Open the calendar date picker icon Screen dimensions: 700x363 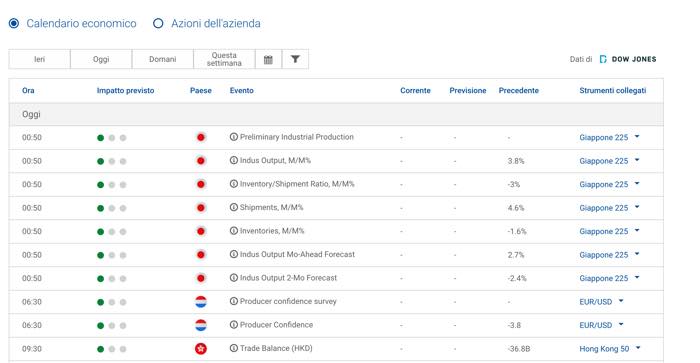(x=268, y=59)
